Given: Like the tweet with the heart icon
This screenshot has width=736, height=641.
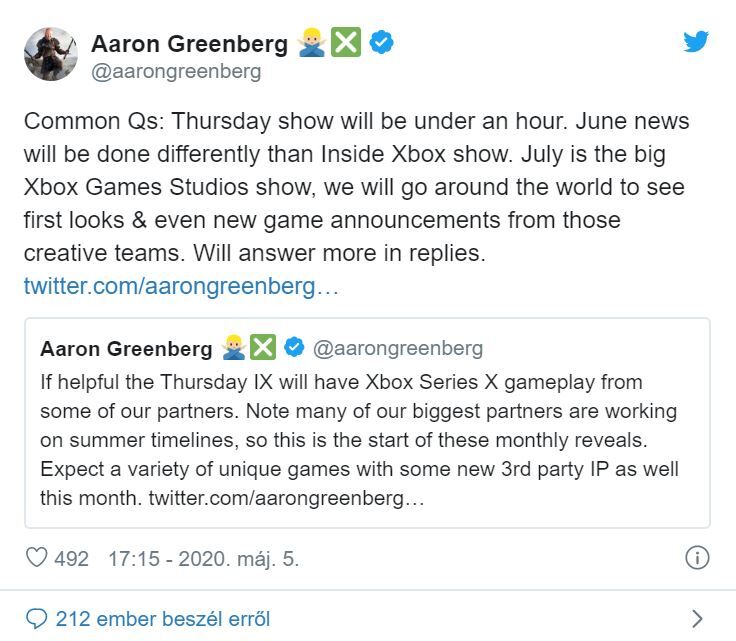Looking at the screenshot, I should [x=36, y=557].
